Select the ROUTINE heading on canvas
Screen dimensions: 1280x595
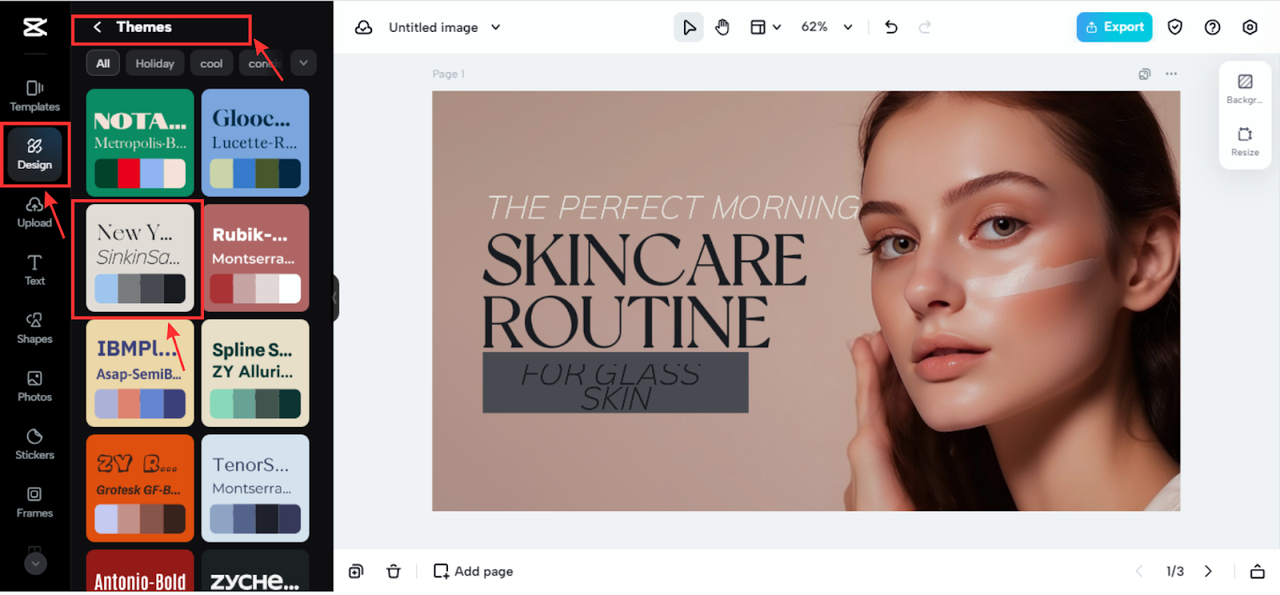pos(626,320)
